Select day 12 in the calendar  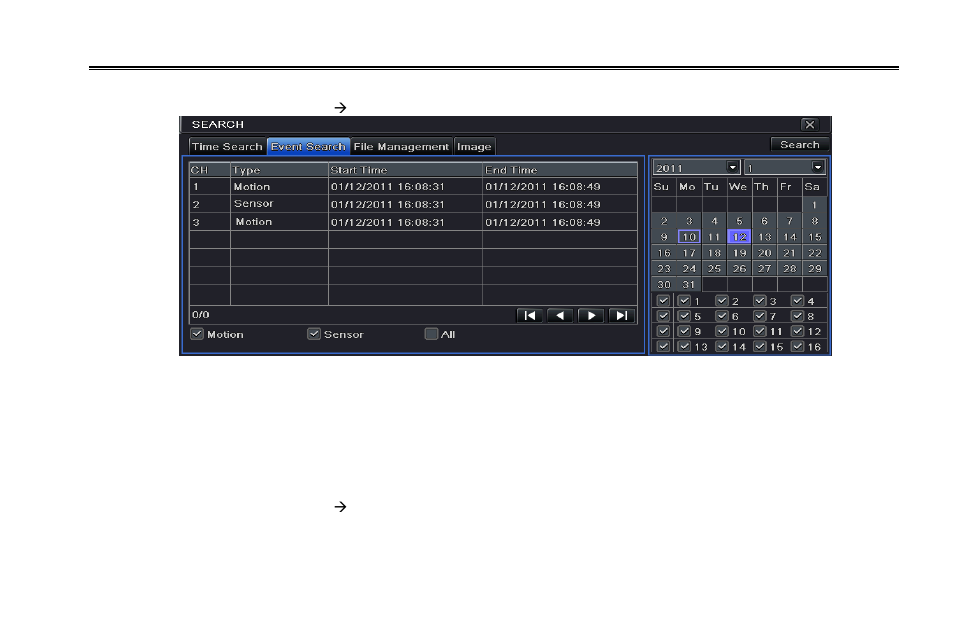click(x=739, y=237)
